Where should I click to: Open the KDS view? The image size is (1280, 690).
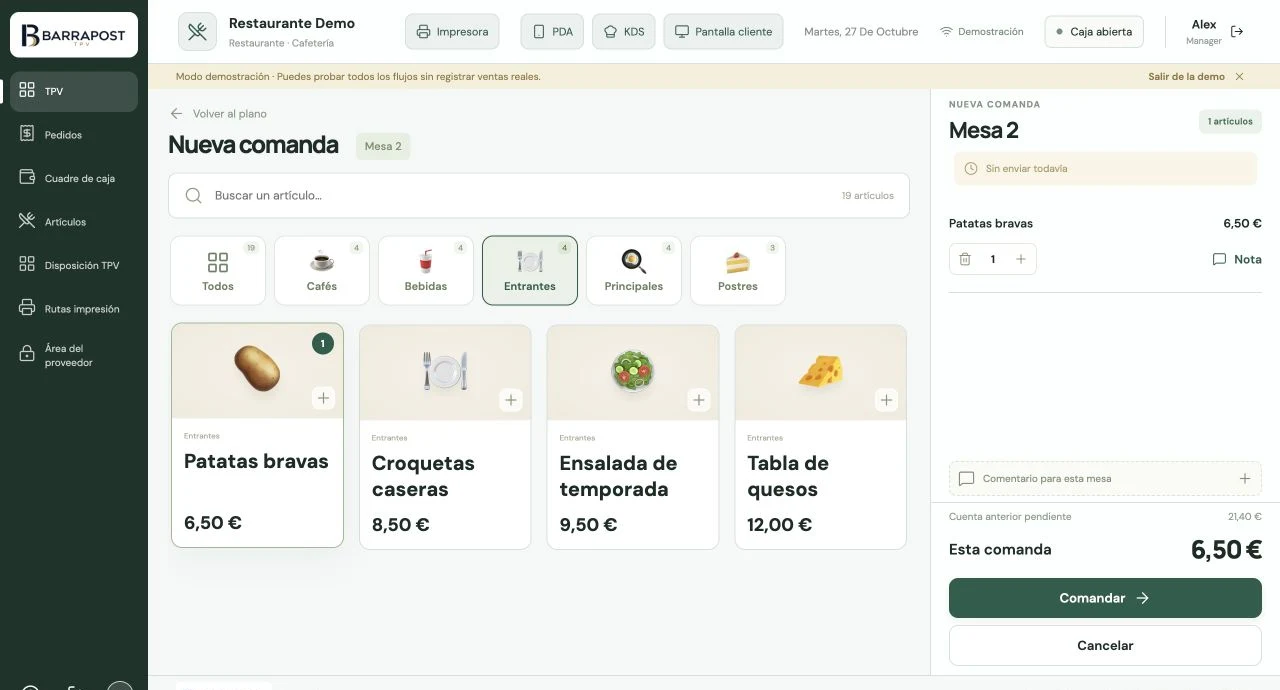pos(624,32)
